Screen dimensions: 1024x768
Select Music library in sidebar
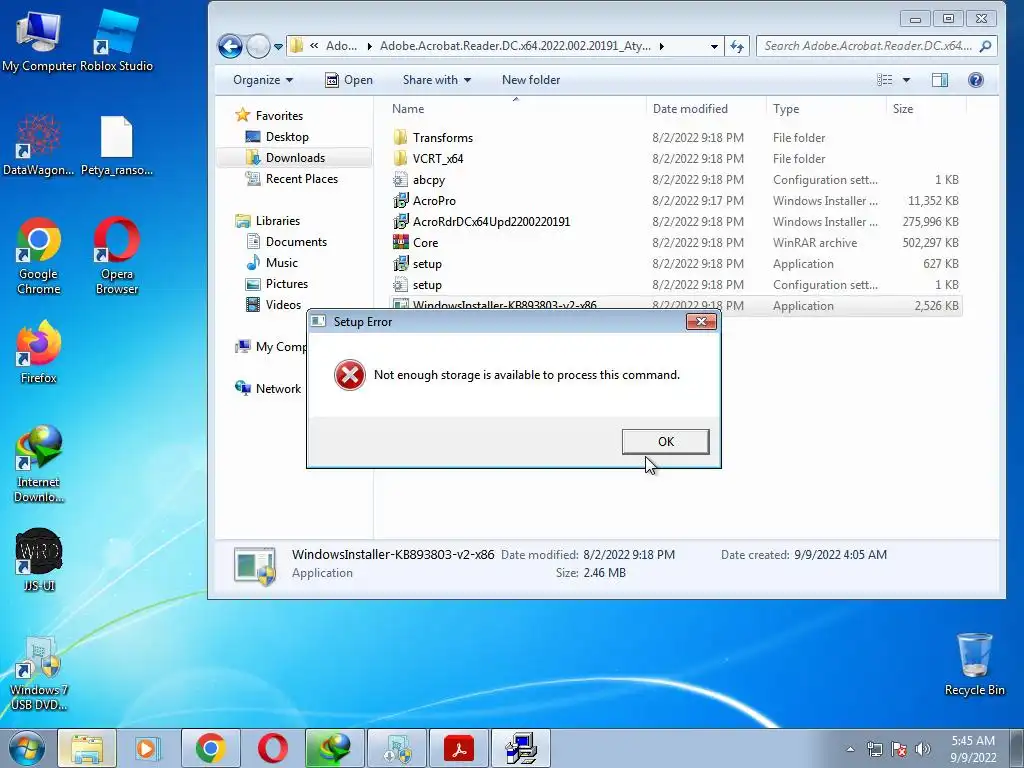[272, 263]
